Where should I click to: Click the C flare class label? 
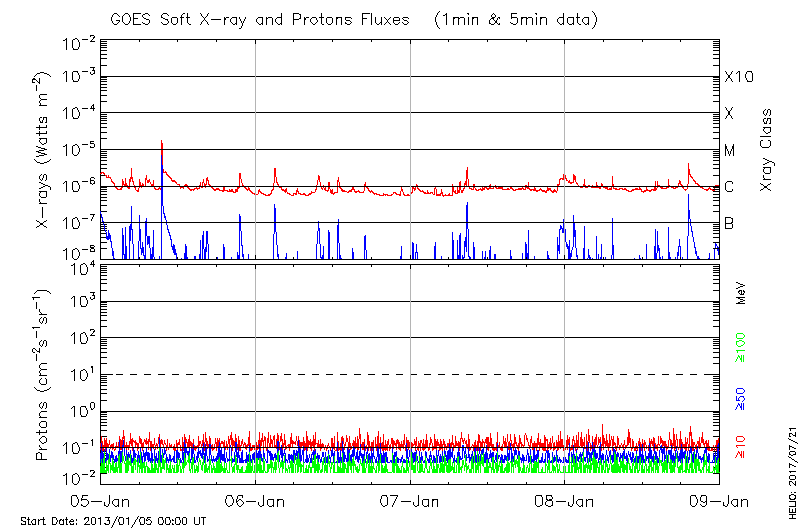(x=729, y=187)
